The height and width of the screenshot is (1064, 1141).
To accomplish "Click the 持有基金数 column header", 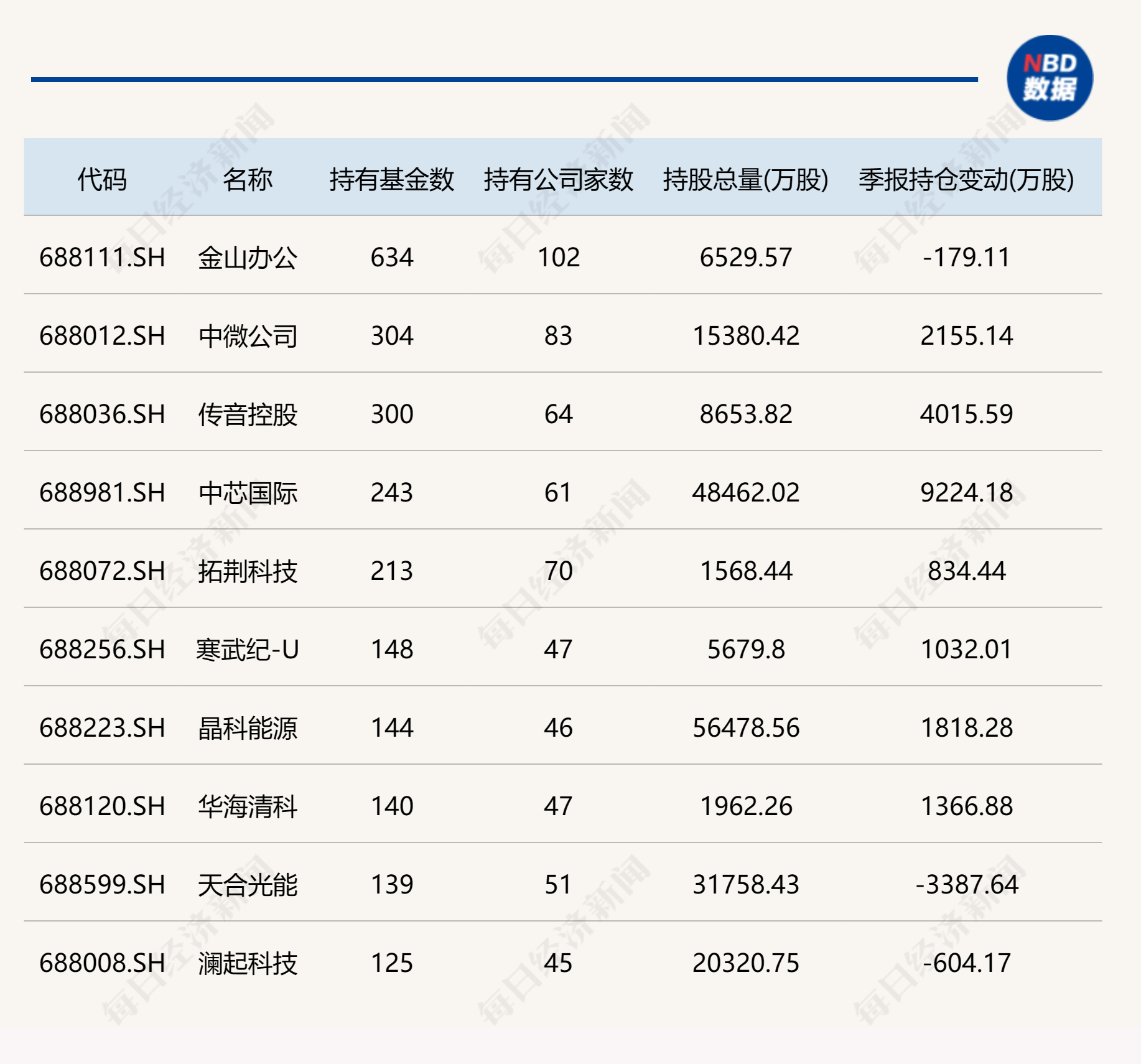I will pyautogui.click(x=392, y=180).
